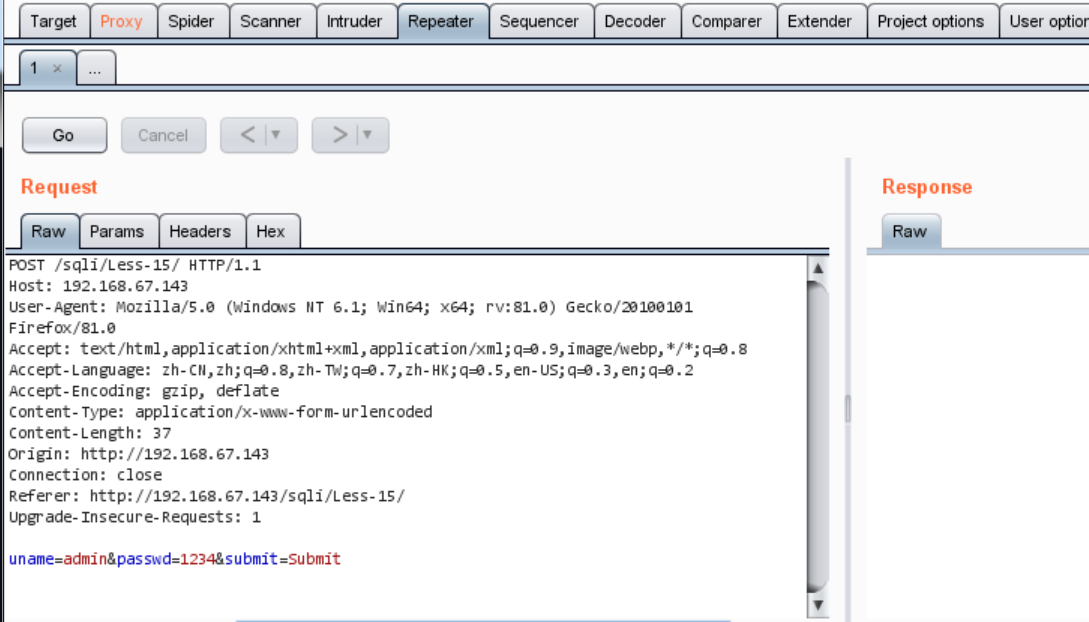Click the 1234 value of passwd parameter
Image resolution: width=1089 pixels, height=622 pixels.
click(x=198, y=559)
